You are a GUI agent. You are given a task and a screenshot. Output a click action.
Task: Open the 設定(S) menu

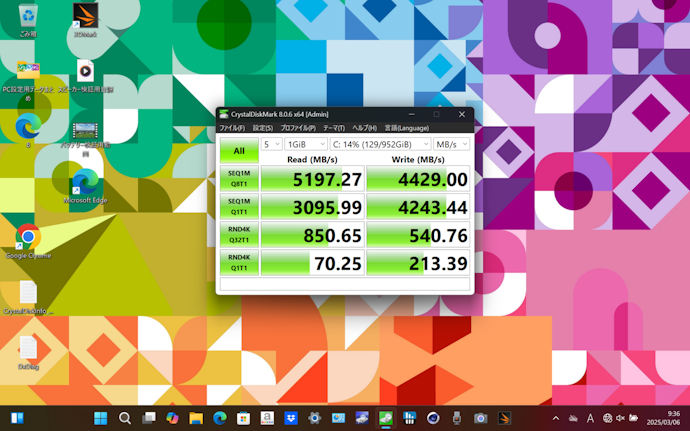point(263,128)
